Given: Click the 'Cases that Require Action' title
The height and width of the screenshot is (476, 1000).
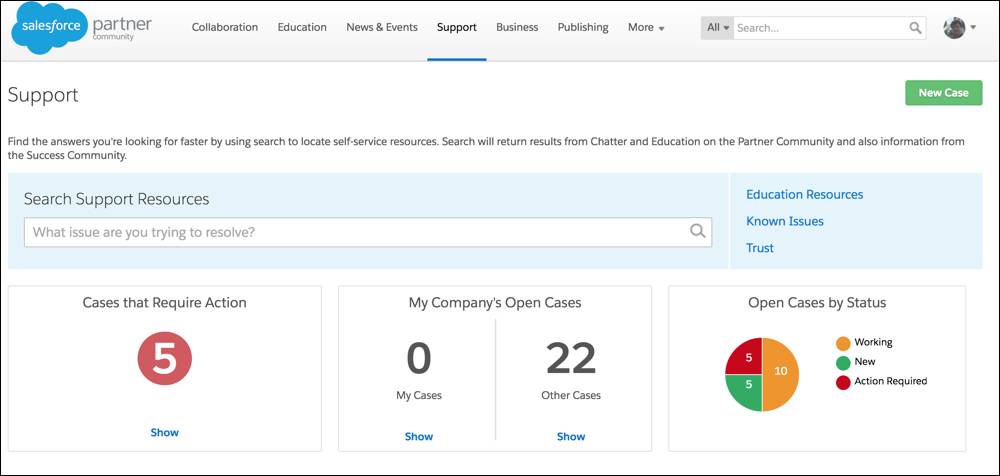Looking at the screenshot, I should 165,302.
